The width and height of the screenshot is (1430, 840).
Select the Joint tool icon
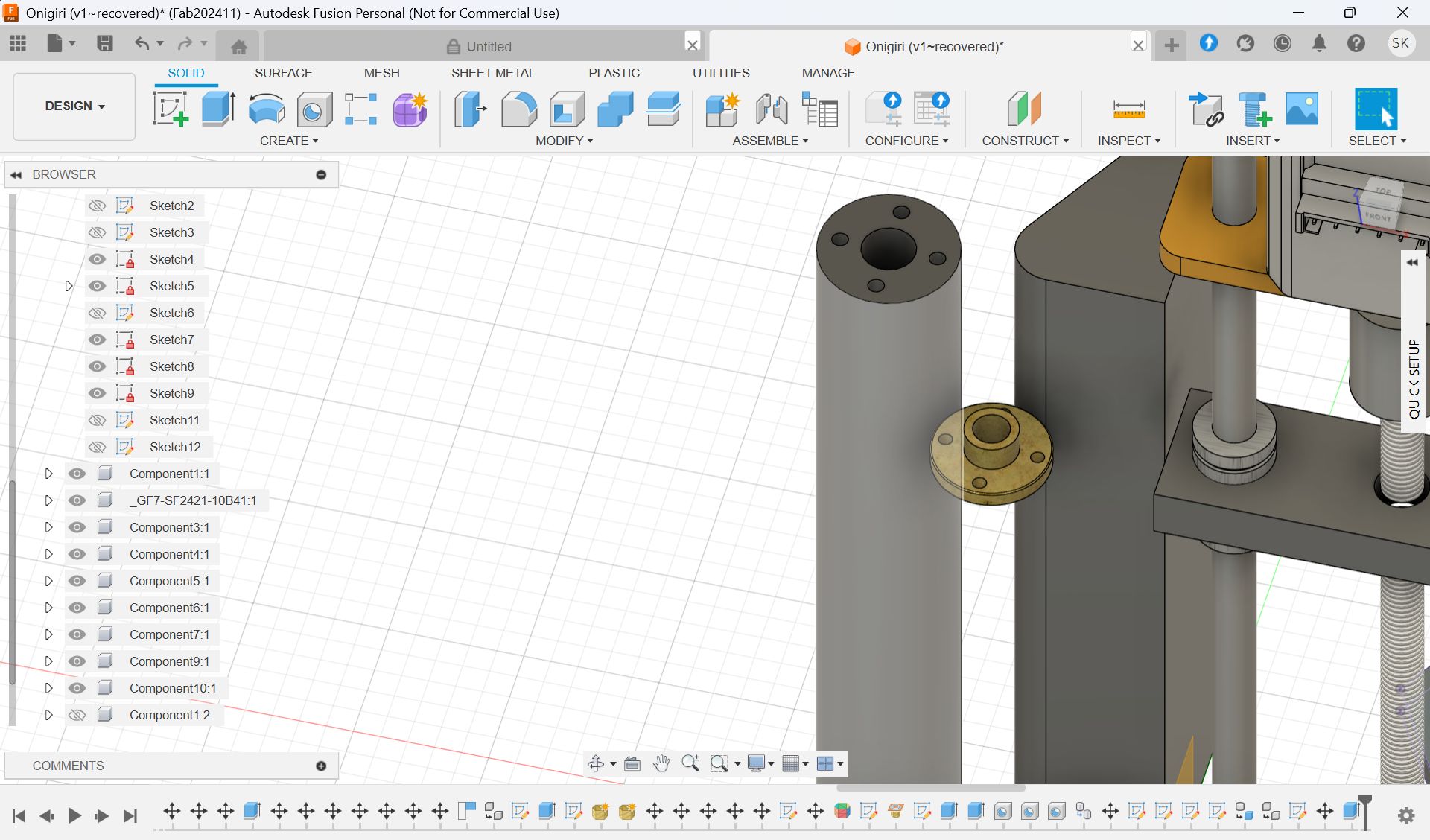point(772,109)
